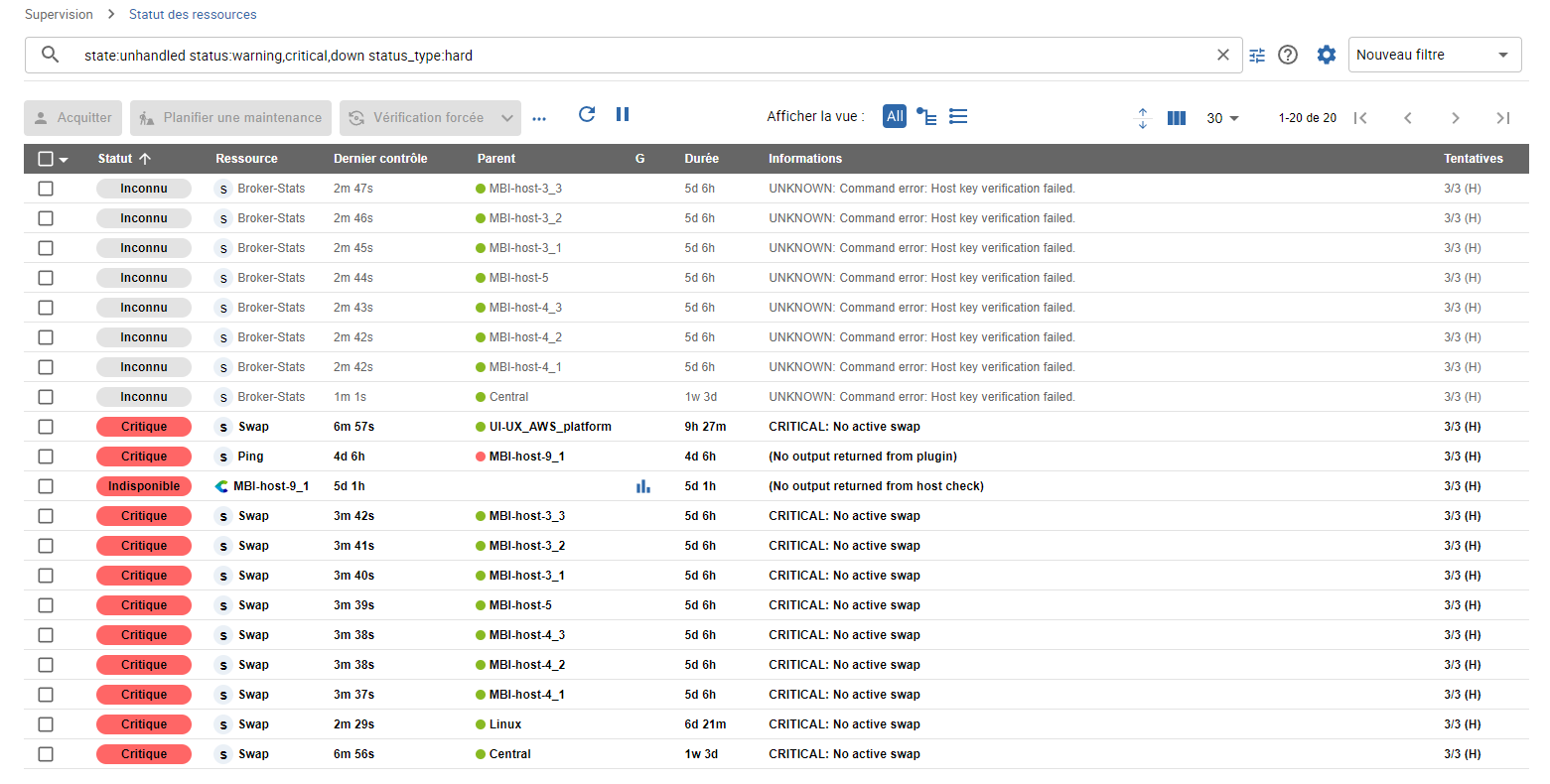Viewport: 1550px width, 784px height.
Task: Pause auto-refresh with the pause icon
Action: tap(623, 114)
